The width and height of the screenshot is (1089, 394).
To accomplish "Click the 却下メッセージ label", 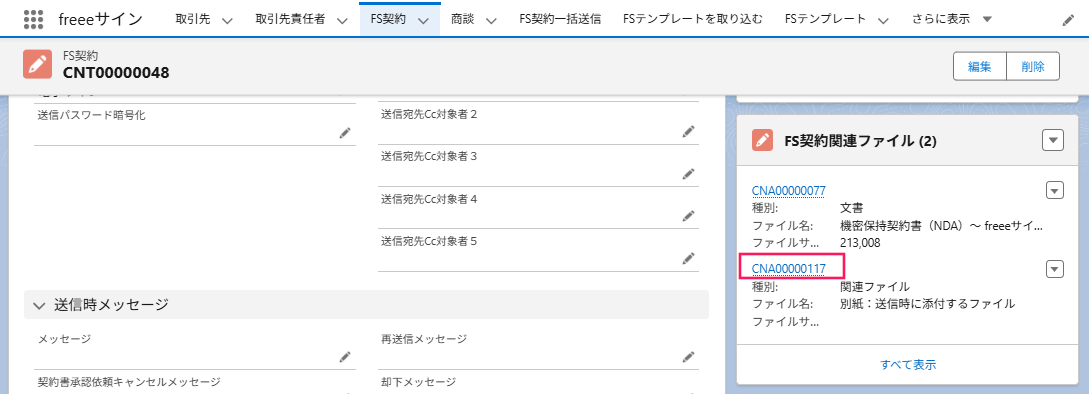I will [419, 382].
